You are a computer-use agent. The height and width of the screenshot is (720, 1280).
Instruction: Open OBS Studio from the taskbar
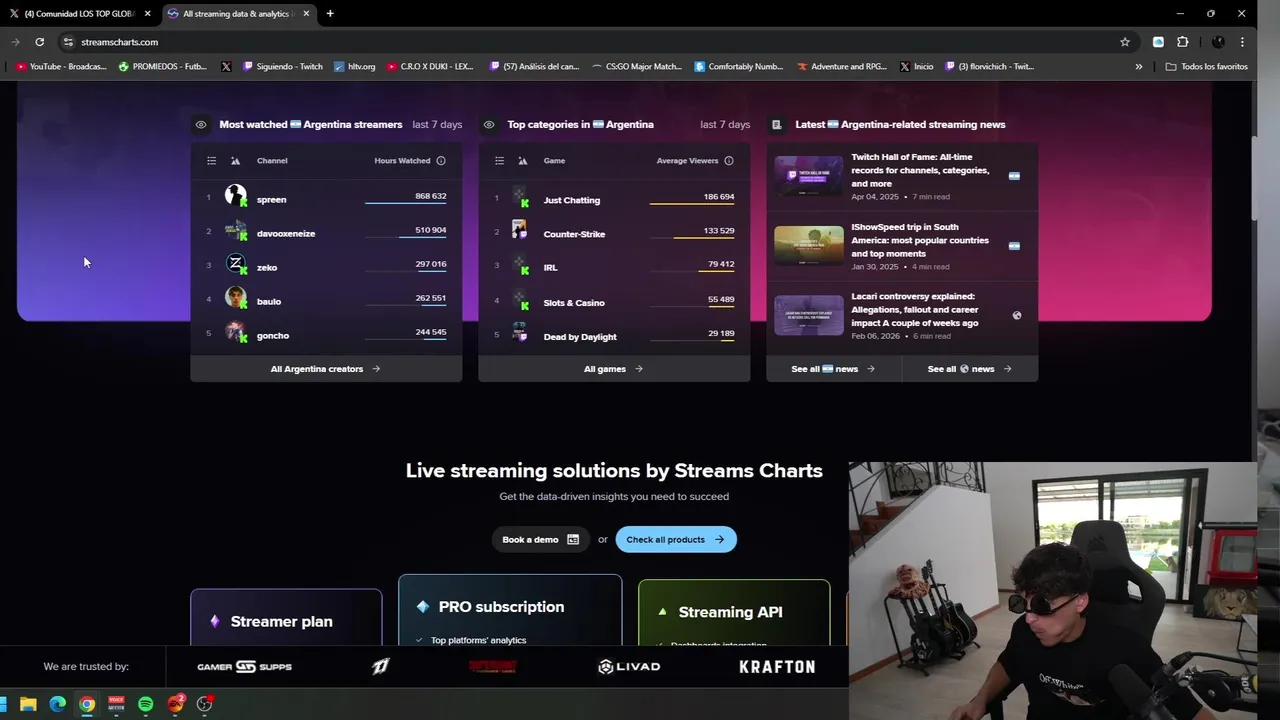(205, 704)
